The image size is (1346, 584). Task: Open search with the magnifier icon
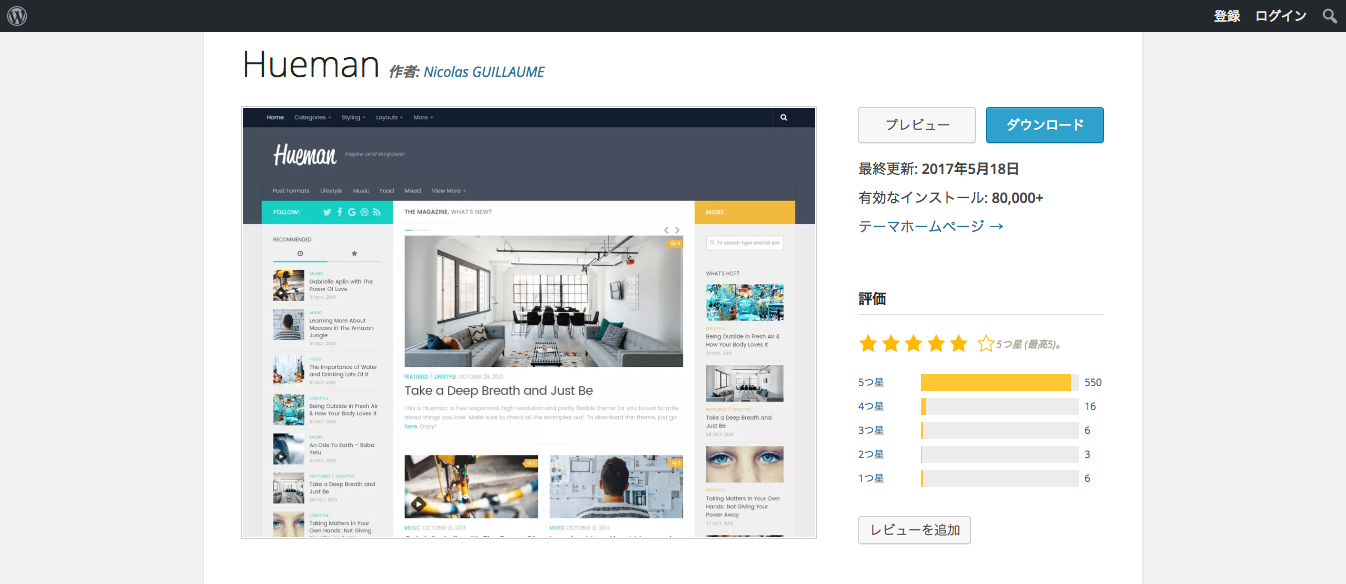coord(1329,16)
